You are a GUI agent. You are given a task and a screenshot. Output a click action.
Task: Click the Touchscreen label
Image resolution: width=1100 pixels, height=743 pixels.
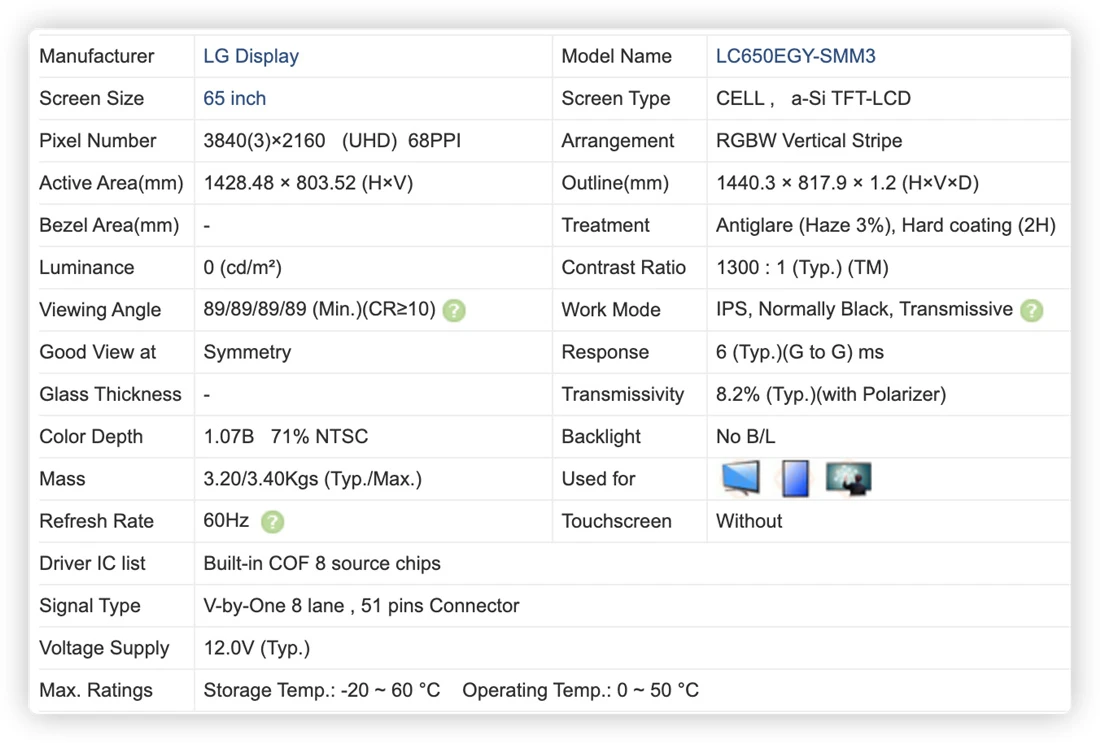pos(617,521)
